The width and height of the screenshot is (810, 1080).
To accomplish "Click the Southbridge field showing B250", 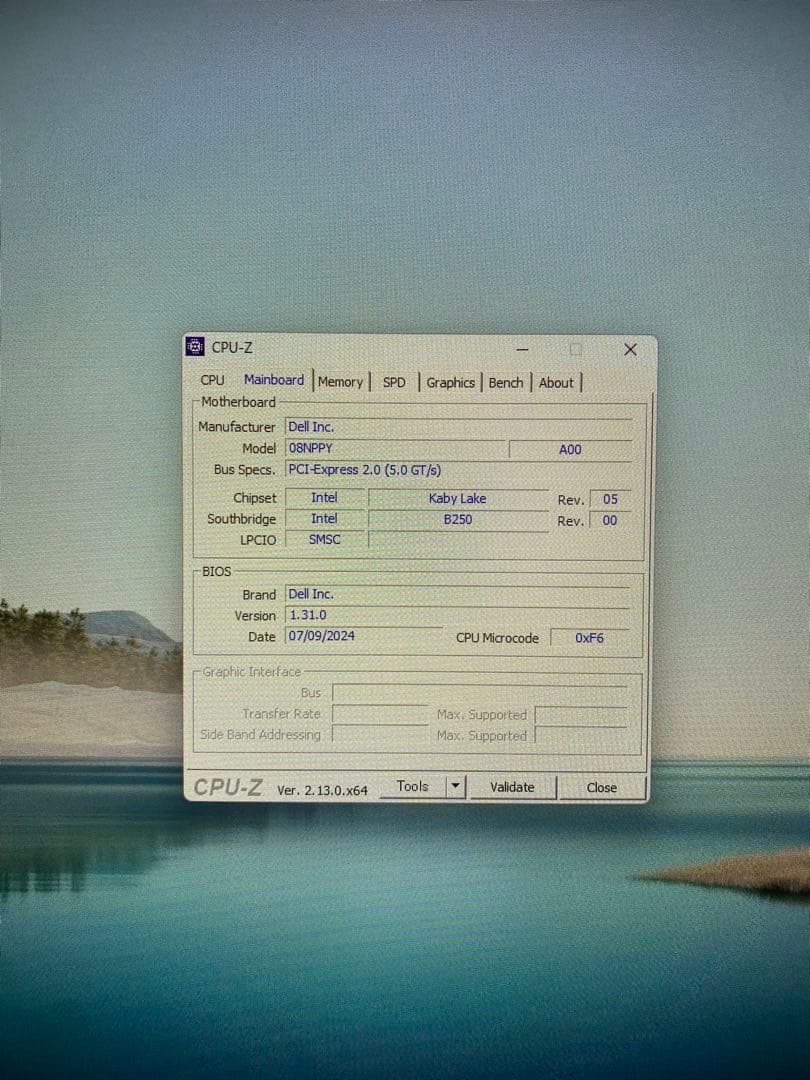I will [457, 519].
